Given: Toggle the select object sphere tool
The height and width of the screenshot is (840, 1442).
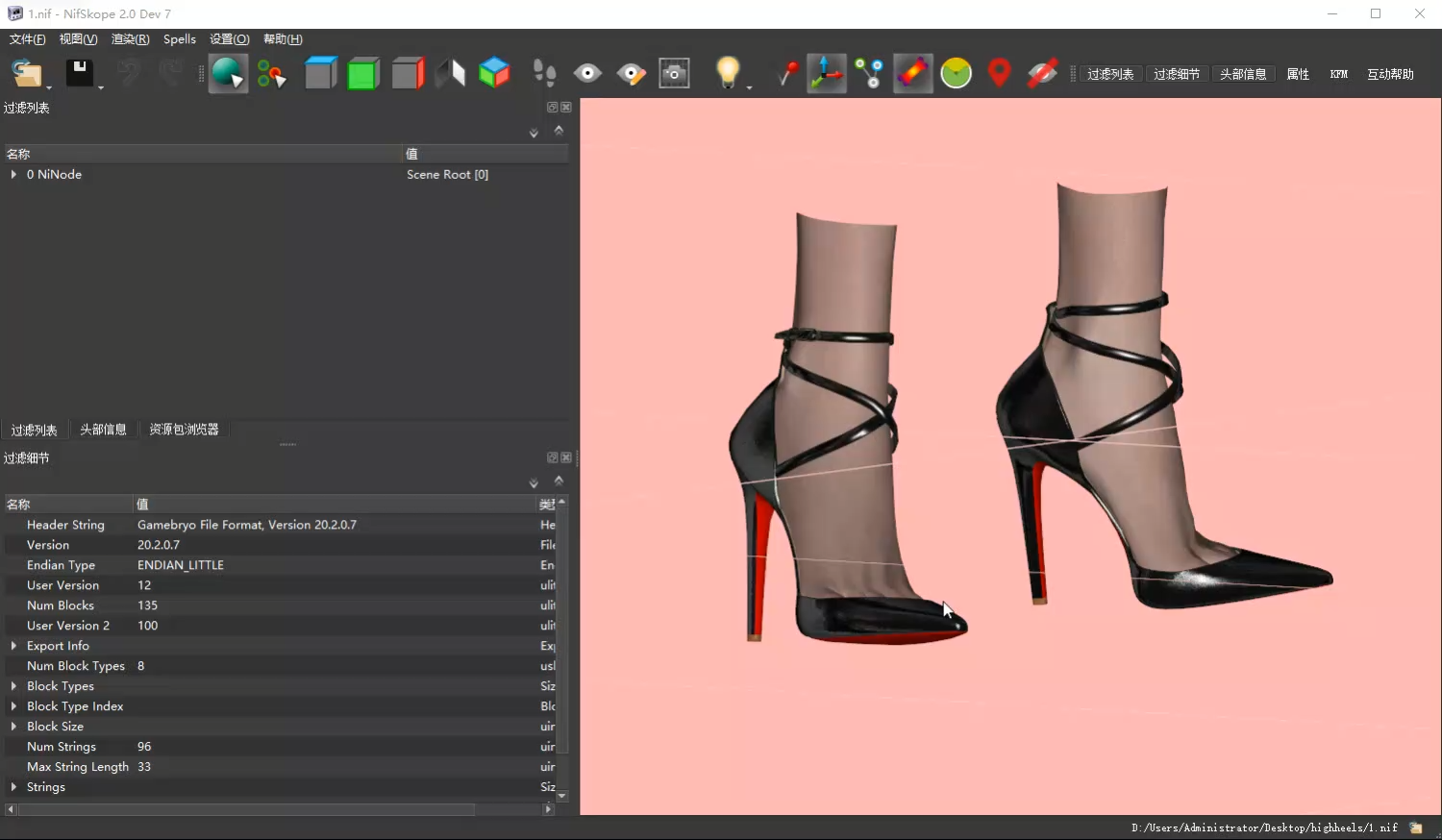Looking at the screenshot, I should click(228, 73).
